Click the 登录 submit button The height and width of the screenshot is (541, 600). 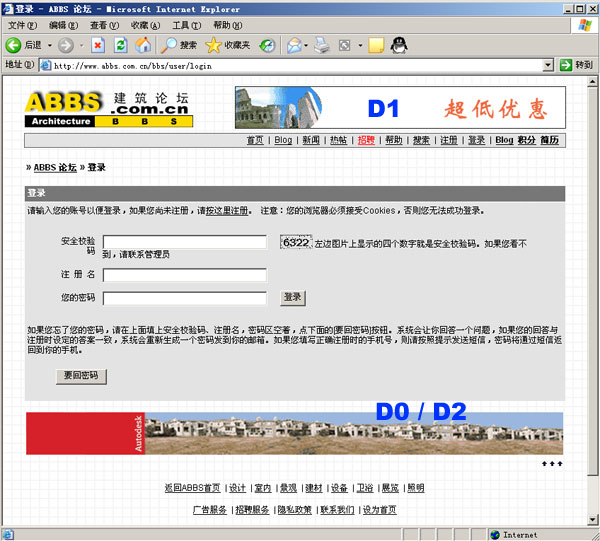pyautogui.click(x=292, y=298)
